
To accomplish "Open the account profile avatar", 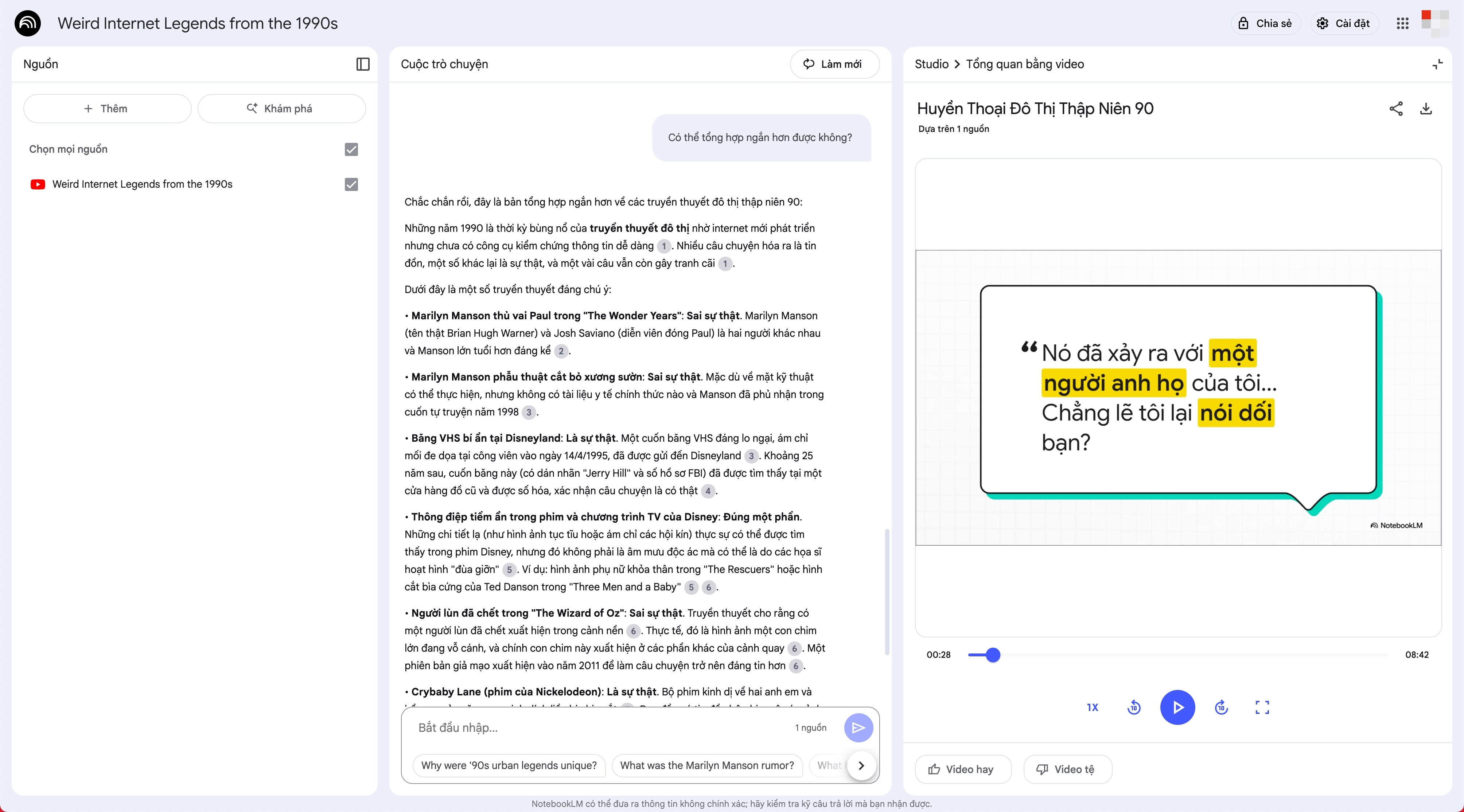I will click(1434, 23).
